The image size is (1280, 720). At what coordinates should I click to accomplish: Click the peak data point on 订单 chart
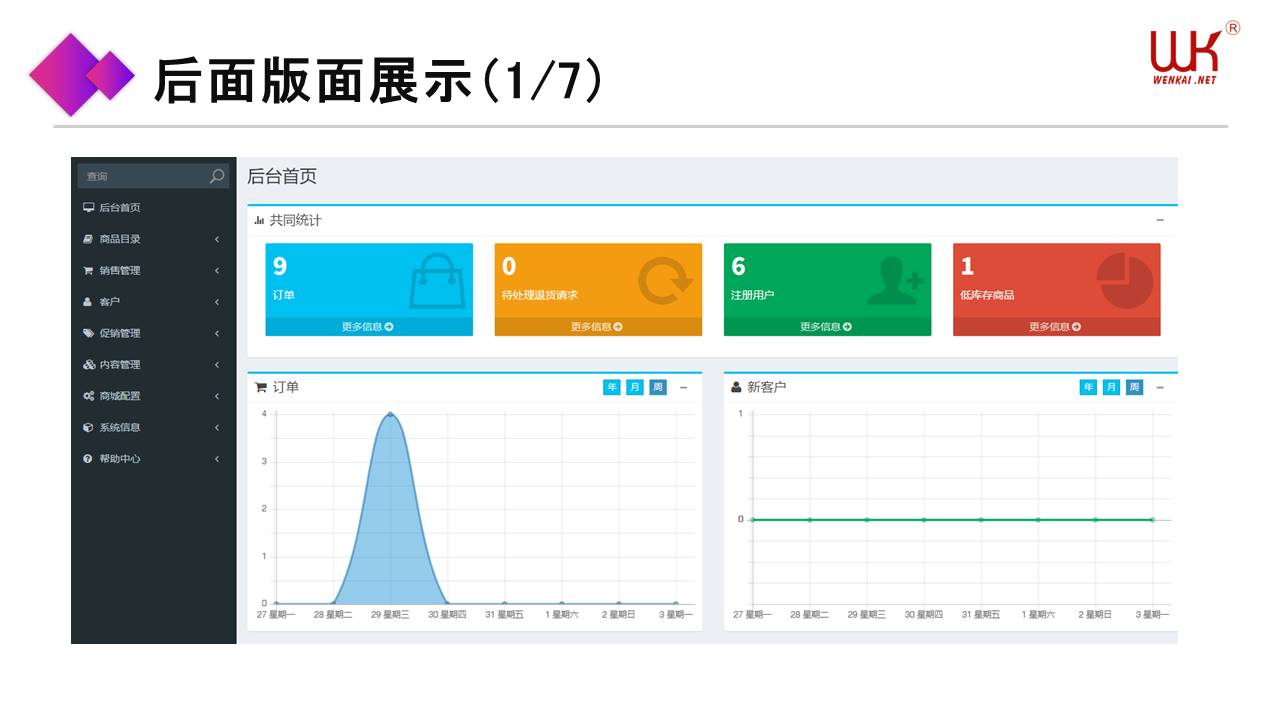(390, 414)
